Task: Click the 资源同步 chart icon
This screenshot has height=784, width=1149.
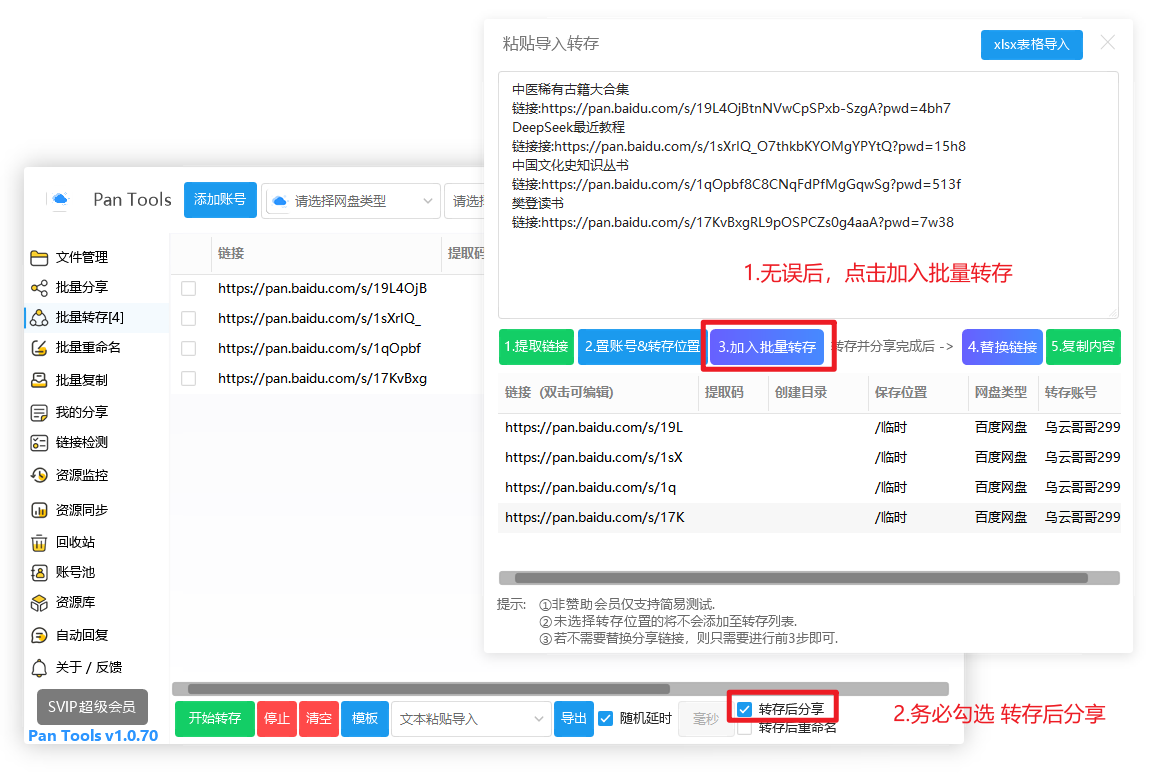Action: (39, 510)
